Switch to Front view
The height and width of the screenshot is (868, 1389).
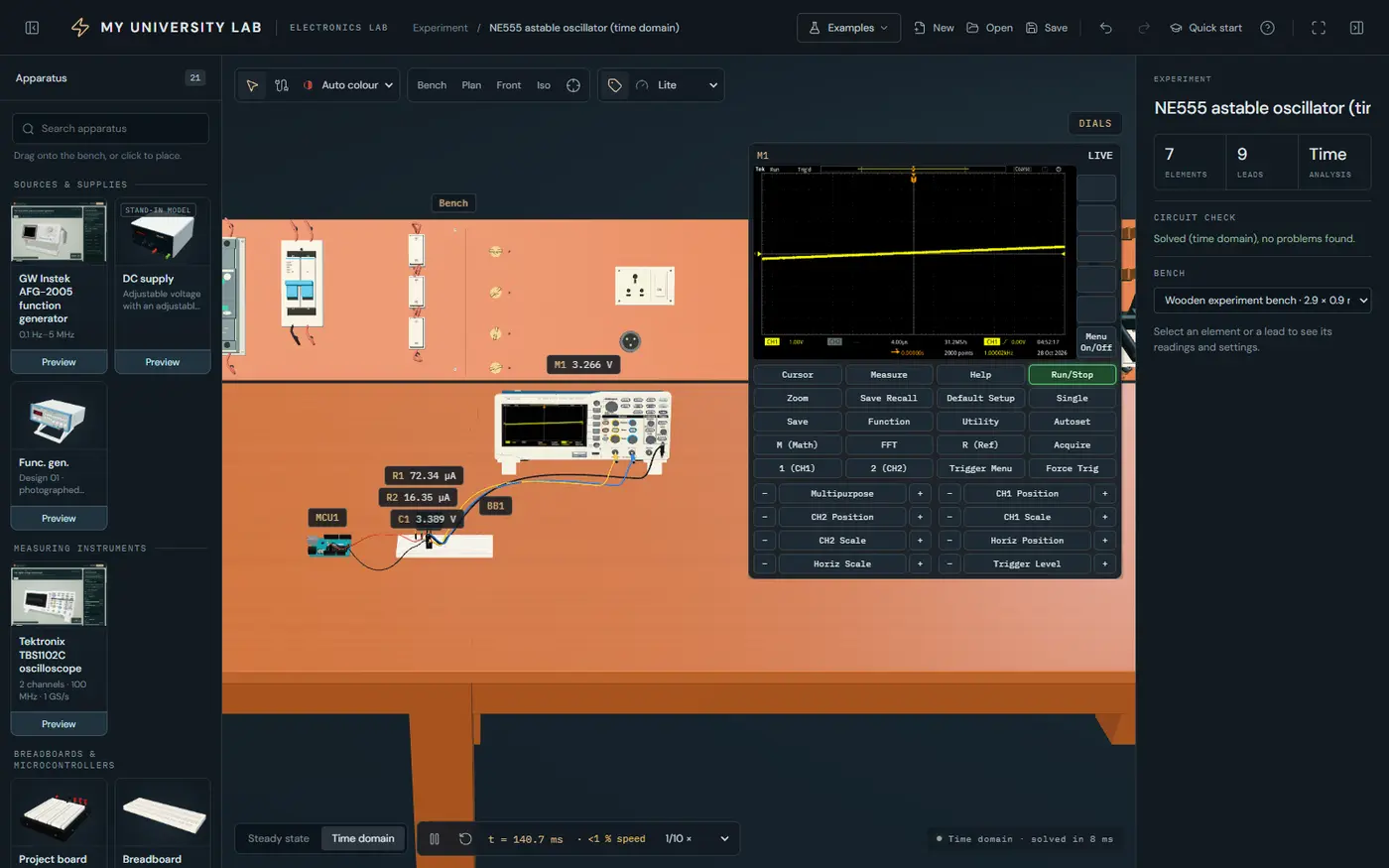pos(509,85)
